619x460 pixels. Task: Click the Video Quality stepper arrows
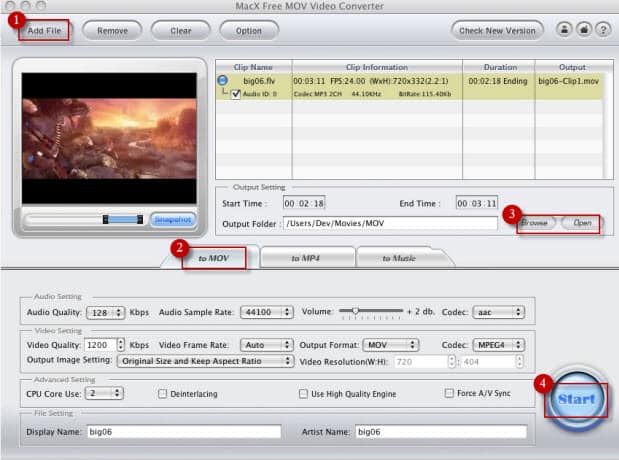tap(121, 345)
